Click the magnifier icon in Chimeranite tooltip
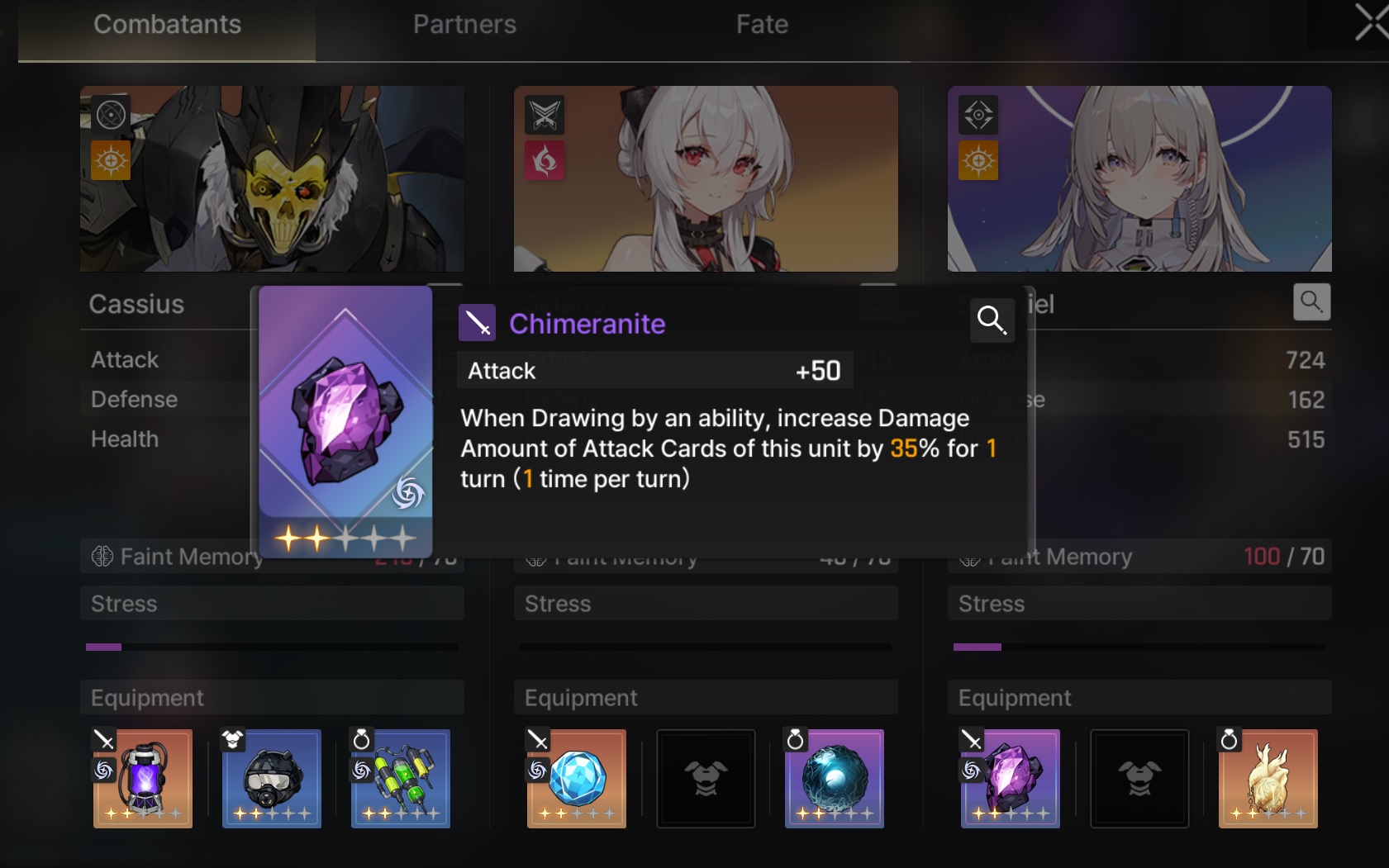 992,320
